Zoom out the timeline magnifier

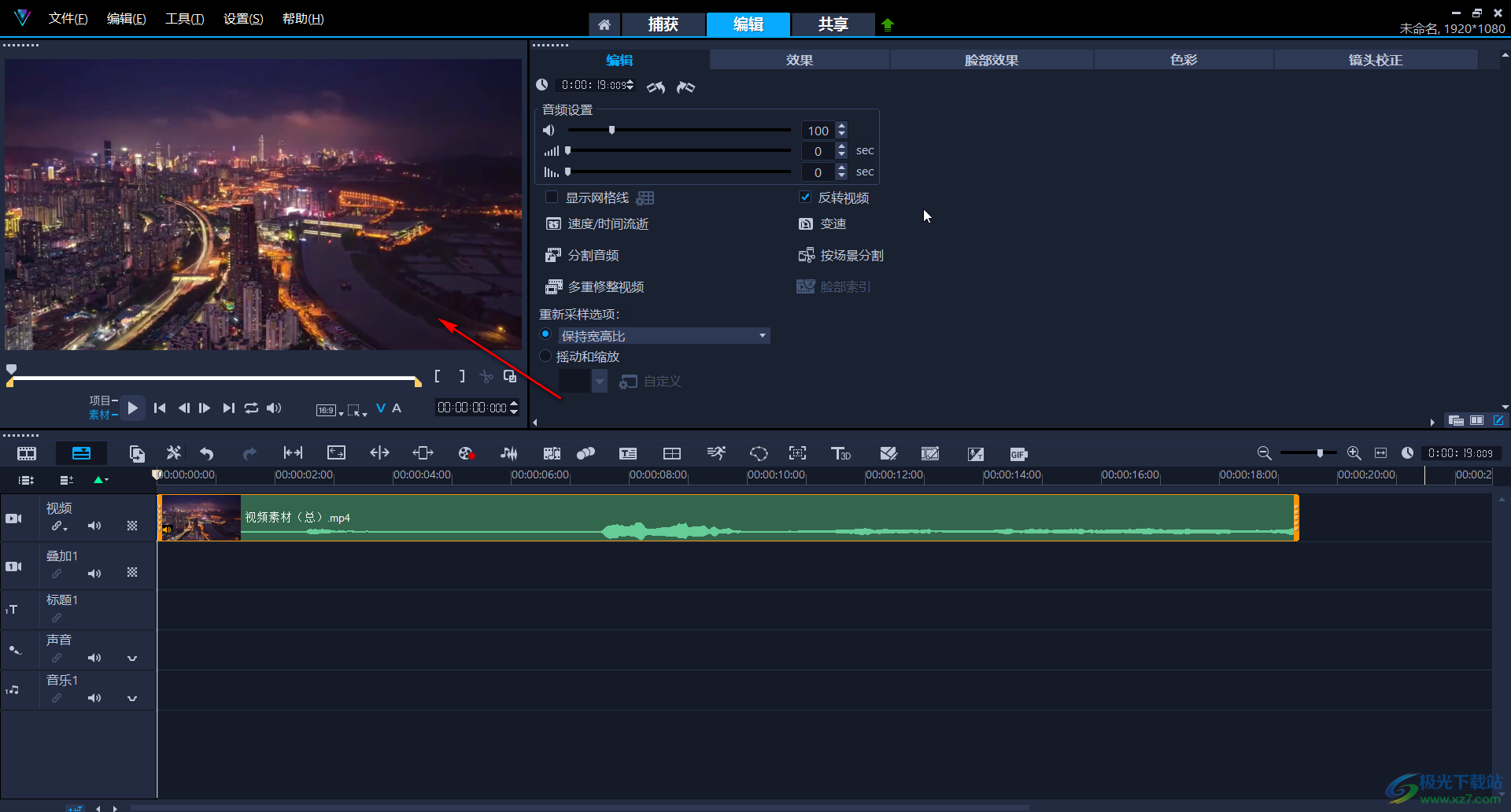[x=1264, y=452]
